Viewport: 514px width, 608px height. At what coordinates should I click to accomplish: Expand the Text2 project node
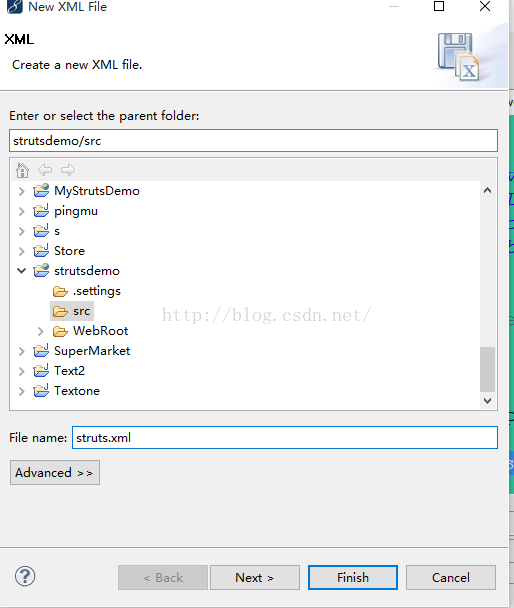coord(22,371)
